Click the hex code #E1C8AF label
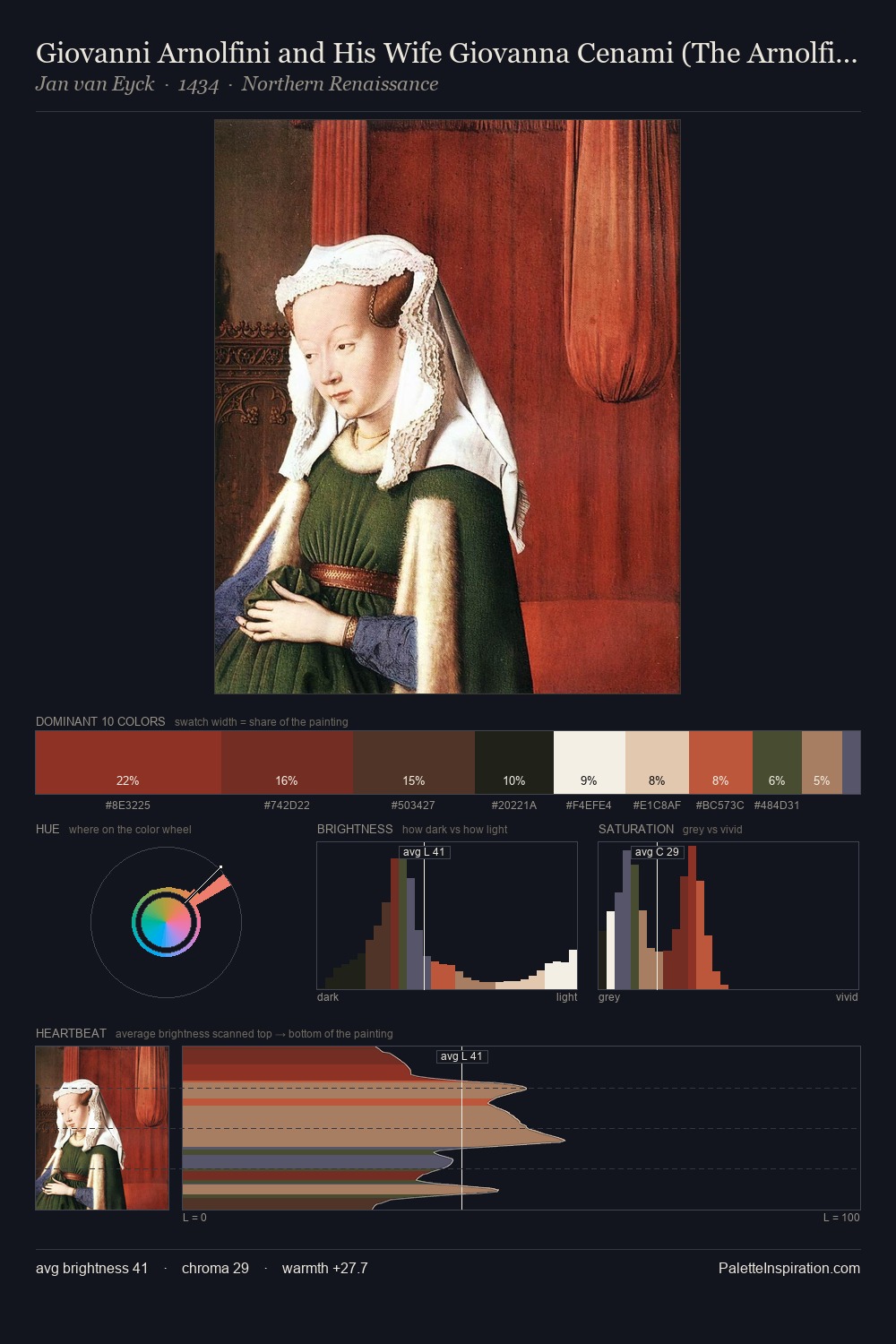 pyautogui.click(x=657, y=806)
